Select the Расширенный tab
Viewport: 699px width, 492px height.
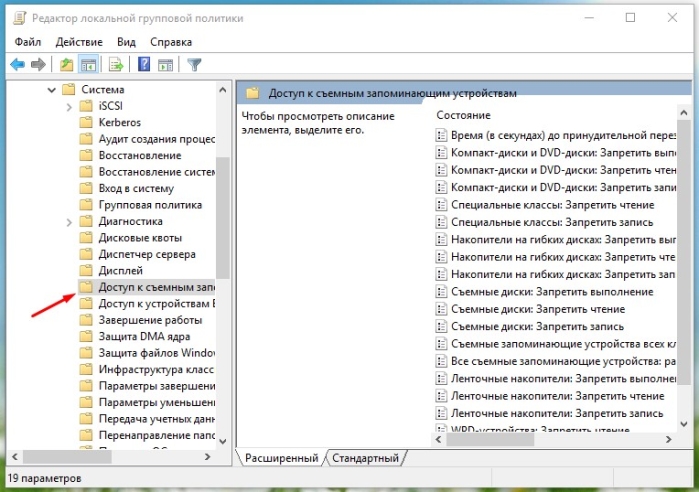pyautogui.click(x=281, y=458)
